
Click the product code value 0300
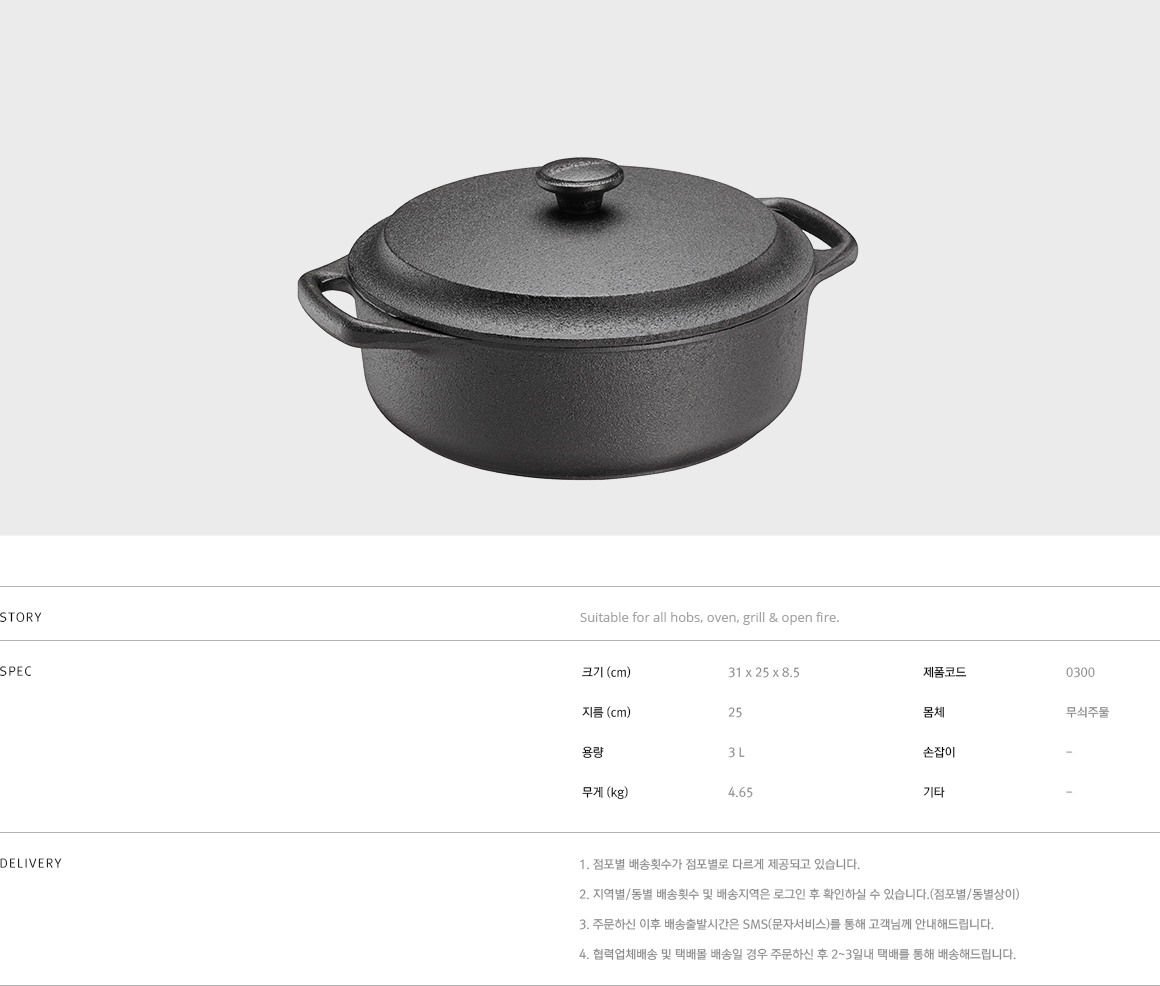[1080, 672]
